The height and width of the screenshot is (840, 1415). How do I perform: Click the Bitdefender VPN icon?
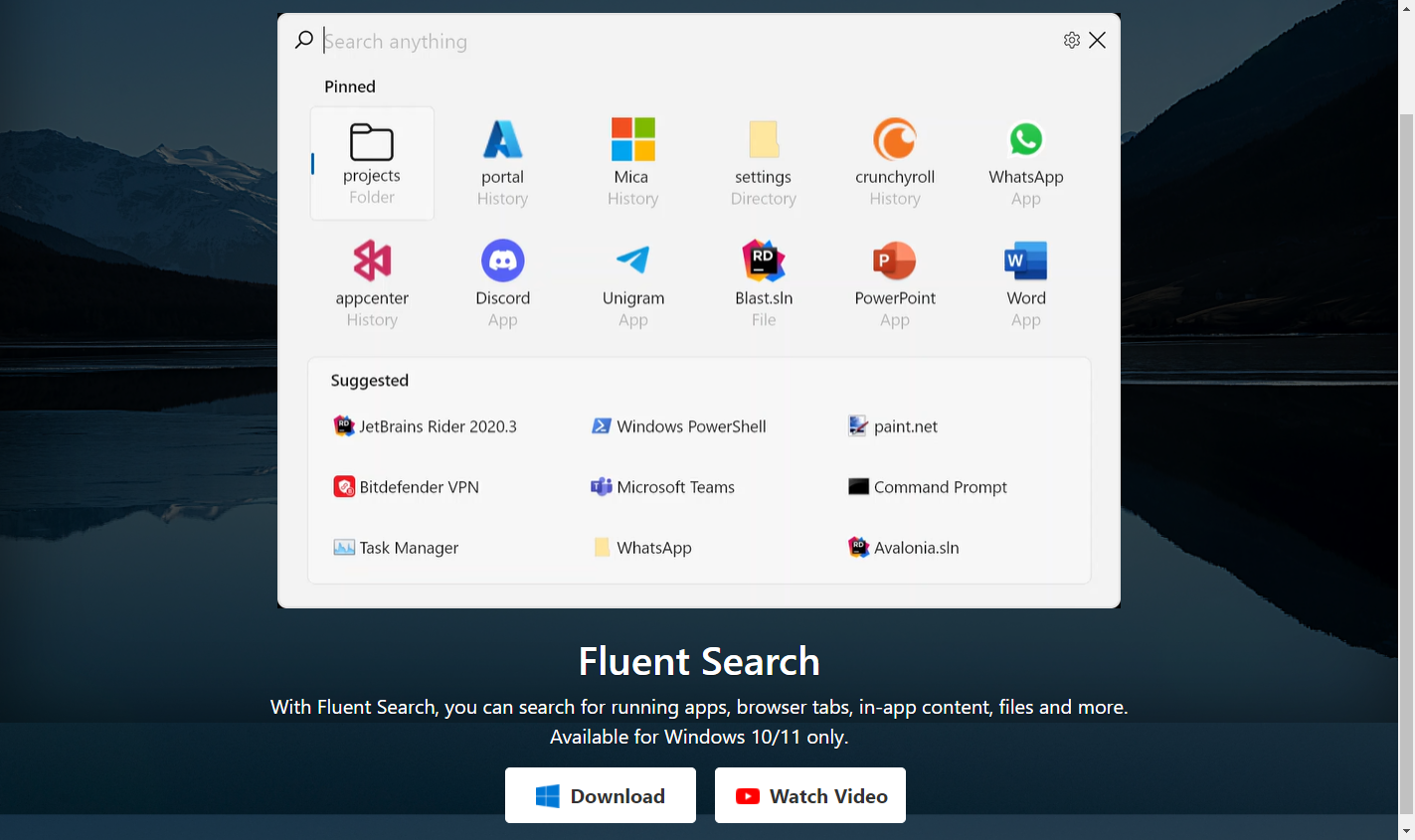click(x=344, y=487)
